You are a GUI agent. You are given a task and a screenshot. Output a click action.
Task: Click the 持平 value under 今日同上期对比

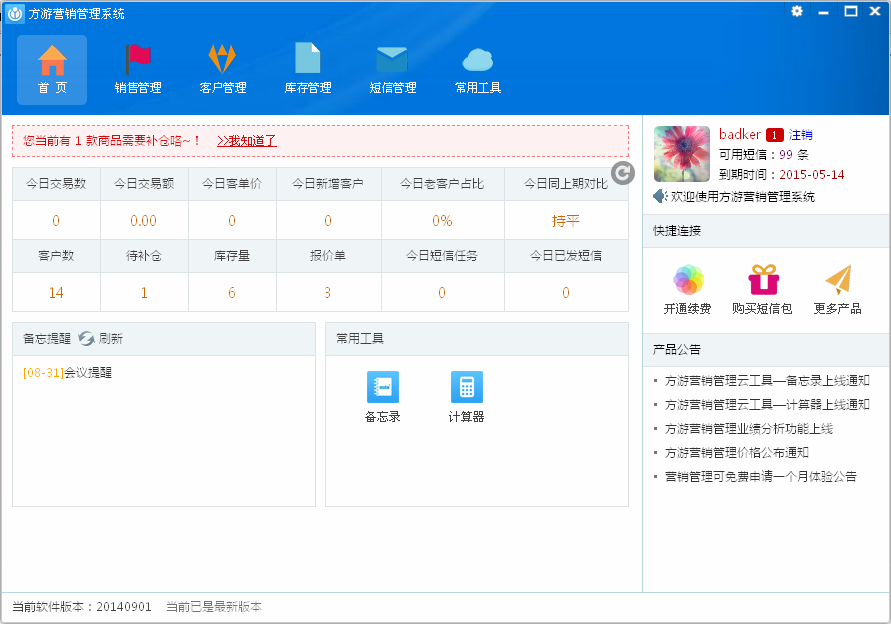click(x=565, y=221)
